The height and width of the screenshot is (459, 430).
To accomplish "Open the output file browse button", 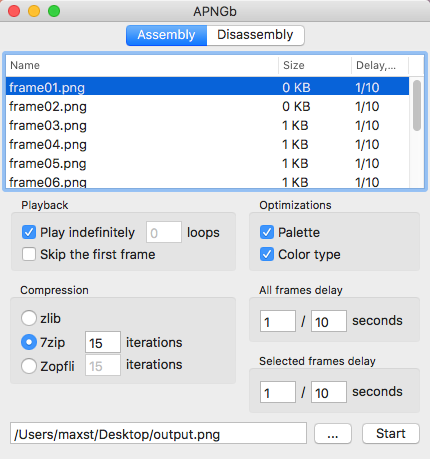I will click(x=333, y=434).
